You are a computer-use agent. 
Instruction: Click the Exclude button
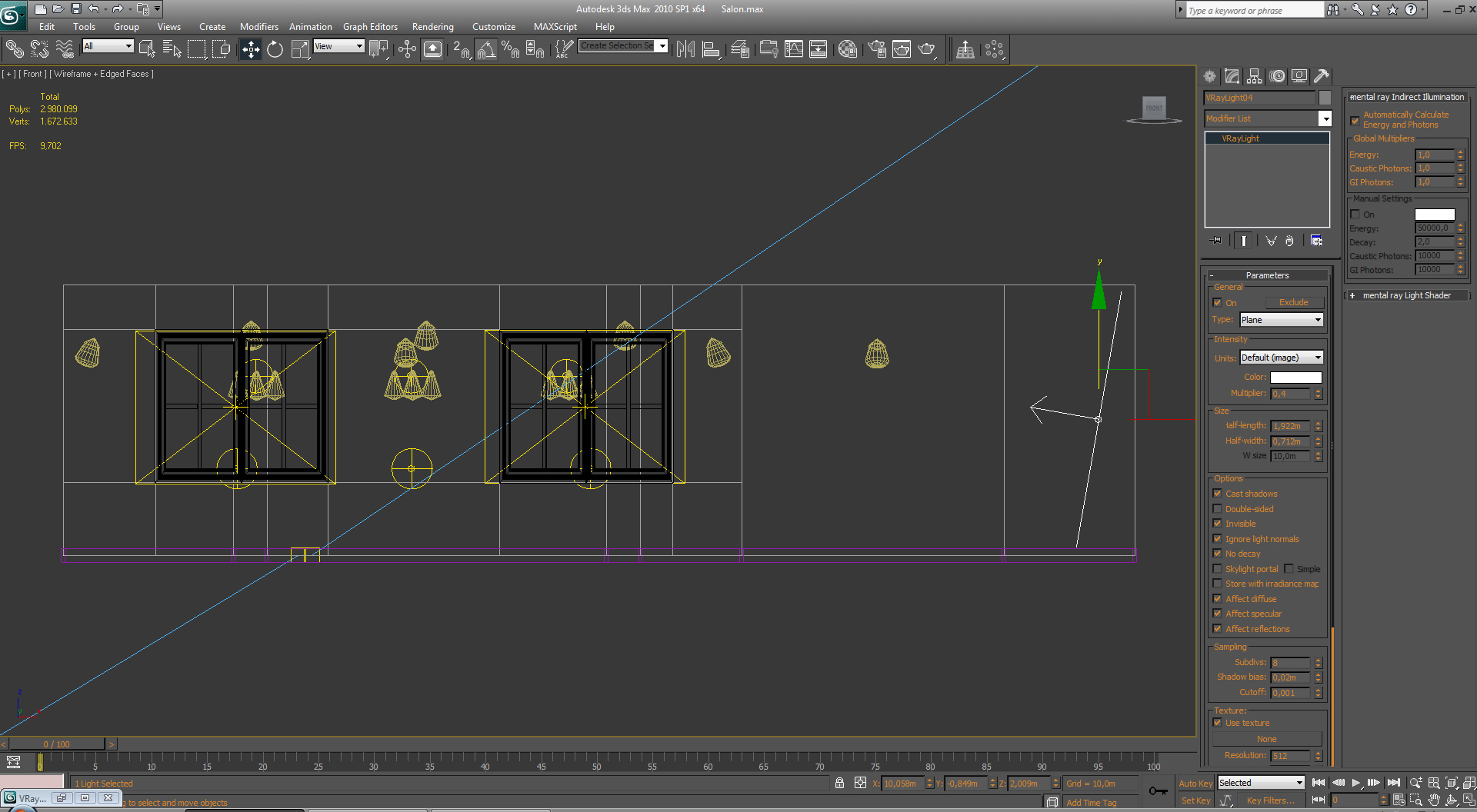click(1293, 303)
